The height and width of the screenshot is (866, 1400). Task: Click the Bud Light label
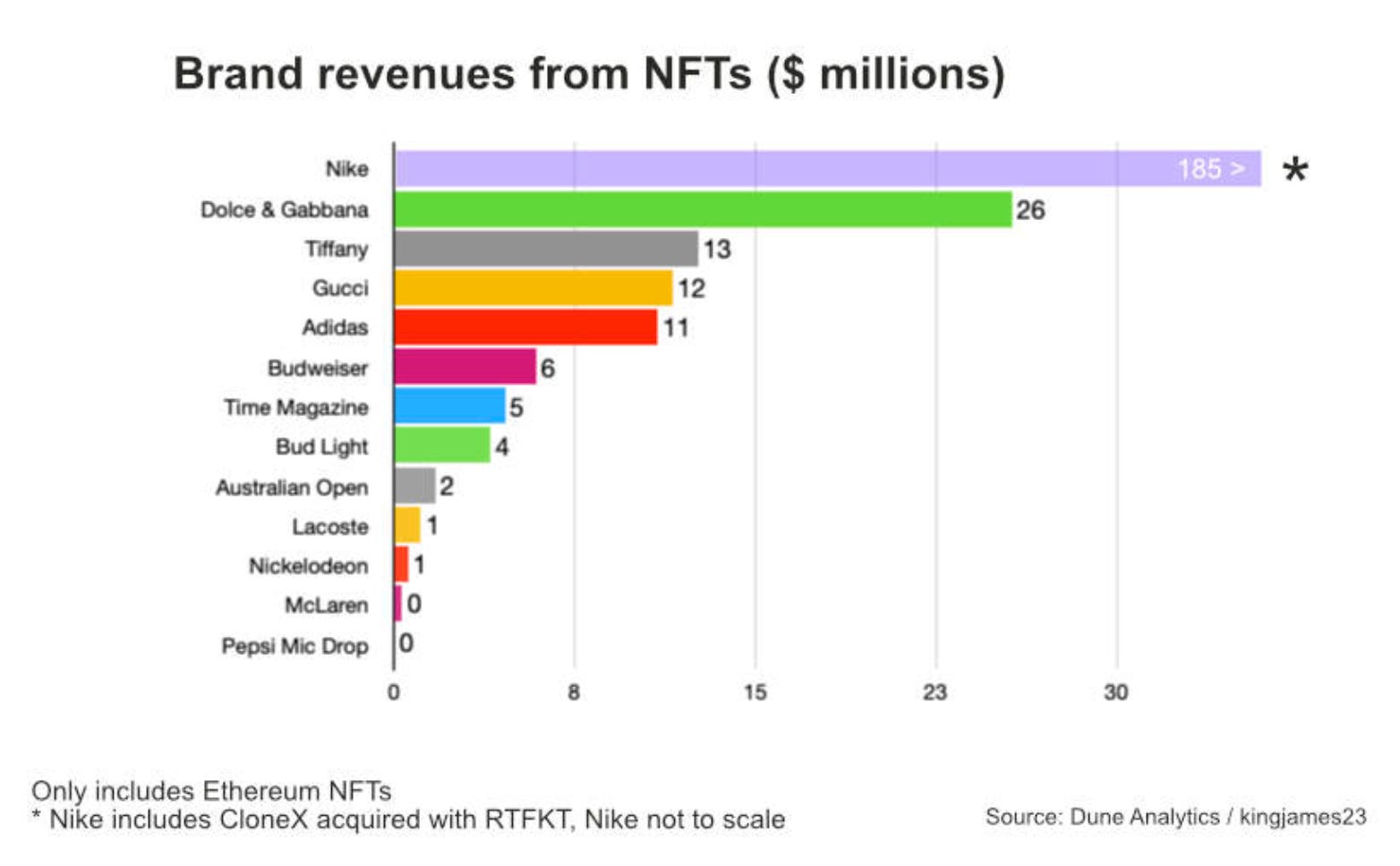[x=322, y=446]
